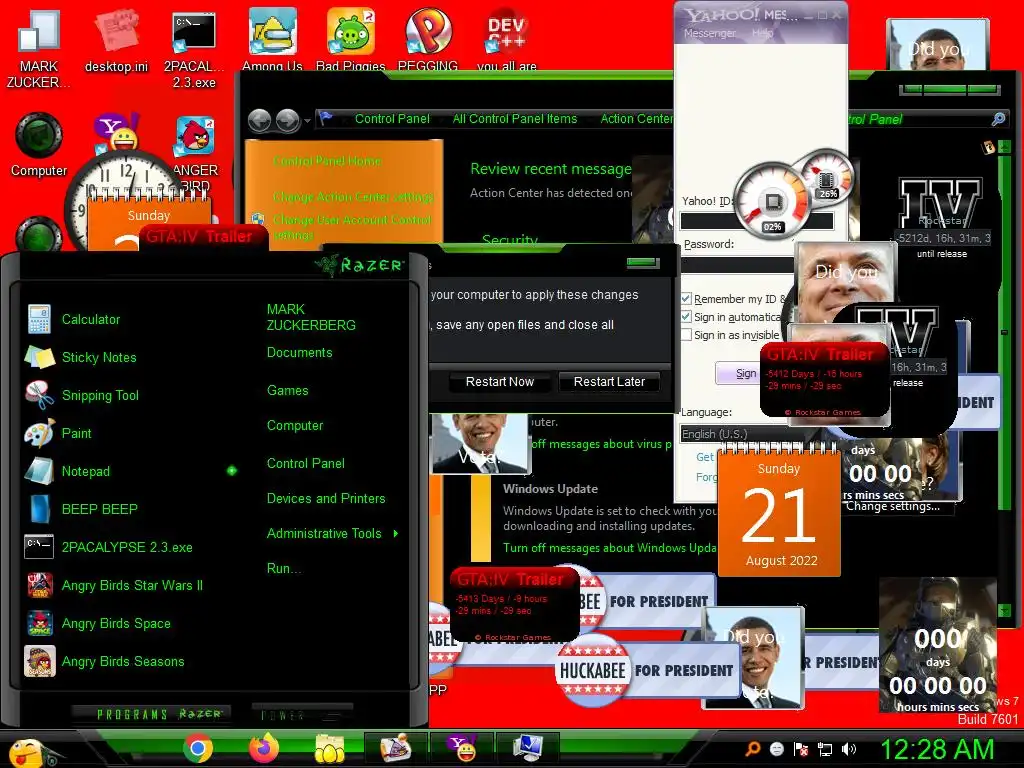Open the navigation history dropdown arrow

[x=307, y=121]
